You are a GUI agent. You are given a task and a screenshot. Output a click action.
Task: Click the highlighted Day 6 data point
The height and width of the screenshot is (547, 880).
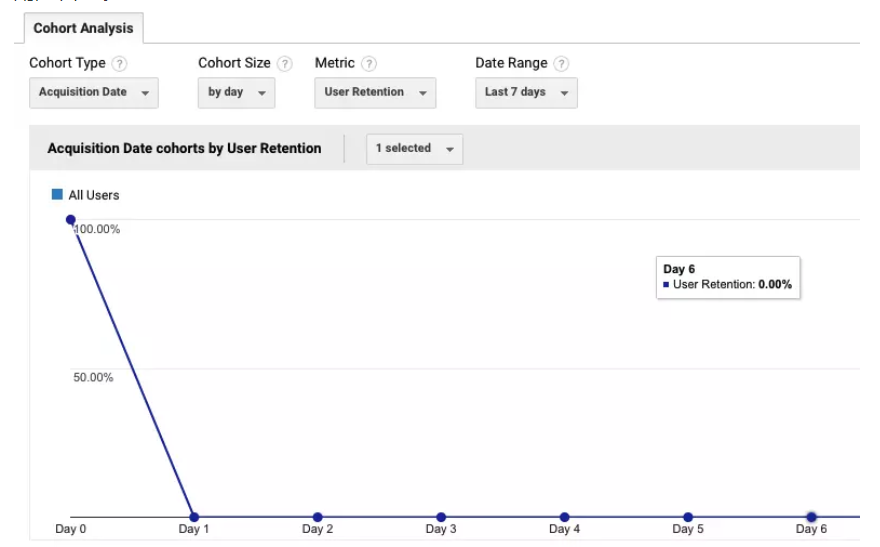tap(812, 517)
